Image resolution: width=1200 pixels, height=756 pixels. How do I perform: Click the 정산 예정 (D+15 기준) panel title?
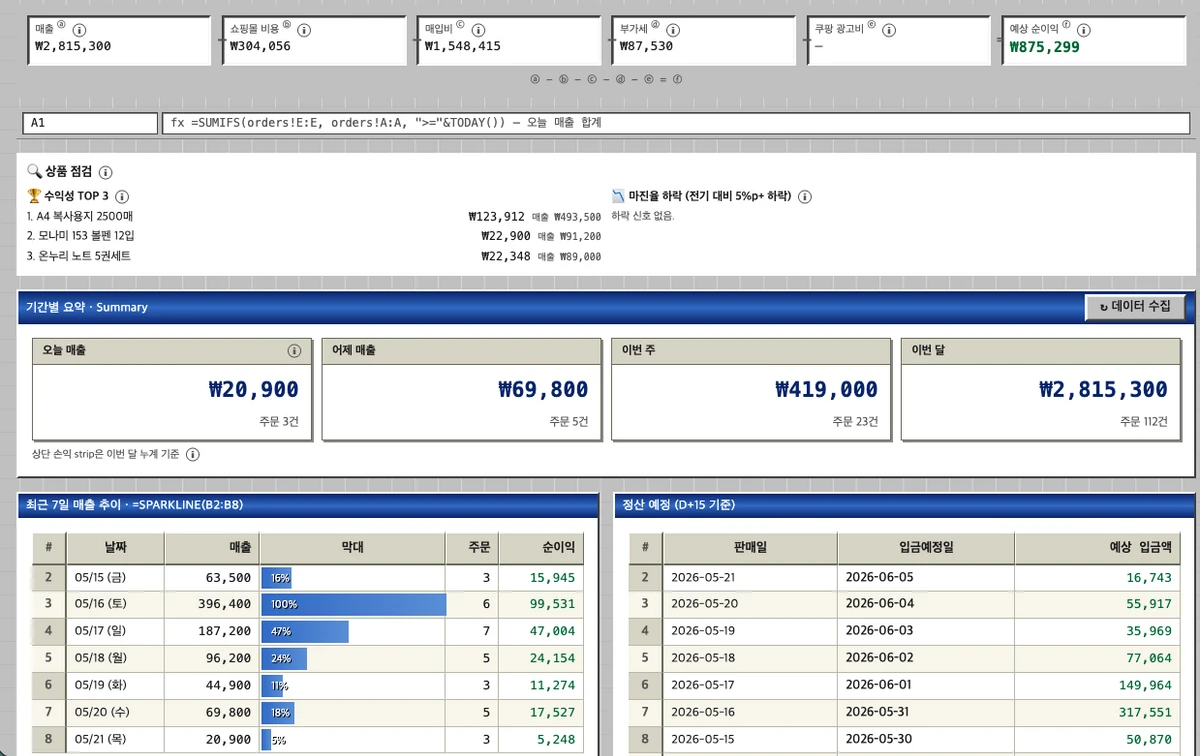tap(905, 505)
